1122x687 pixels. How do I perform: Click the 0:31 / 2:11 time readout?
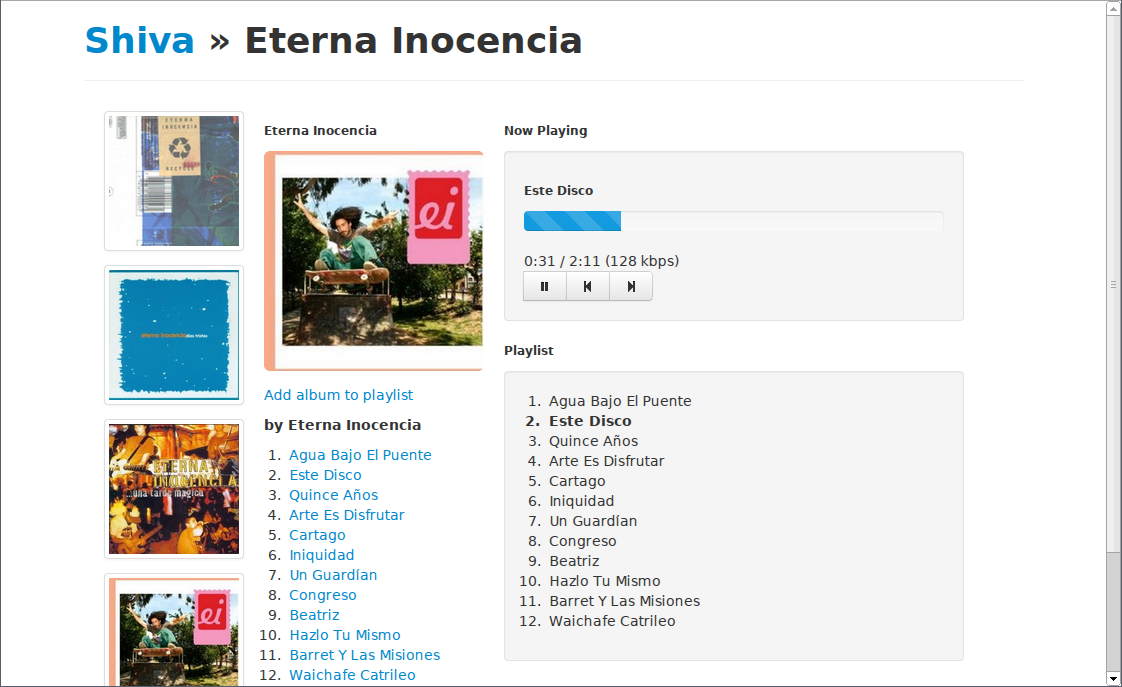601,261
